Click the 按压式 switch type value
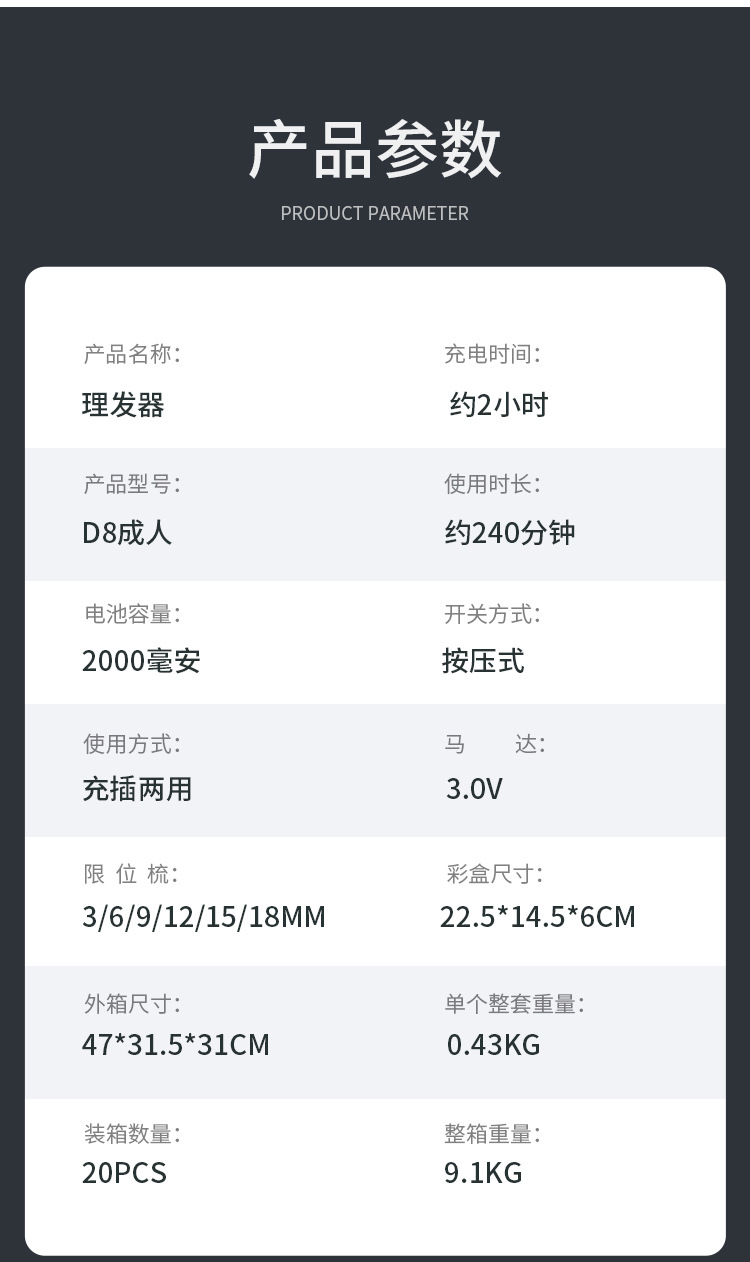 pyautogui.click(x=484, y=661)
